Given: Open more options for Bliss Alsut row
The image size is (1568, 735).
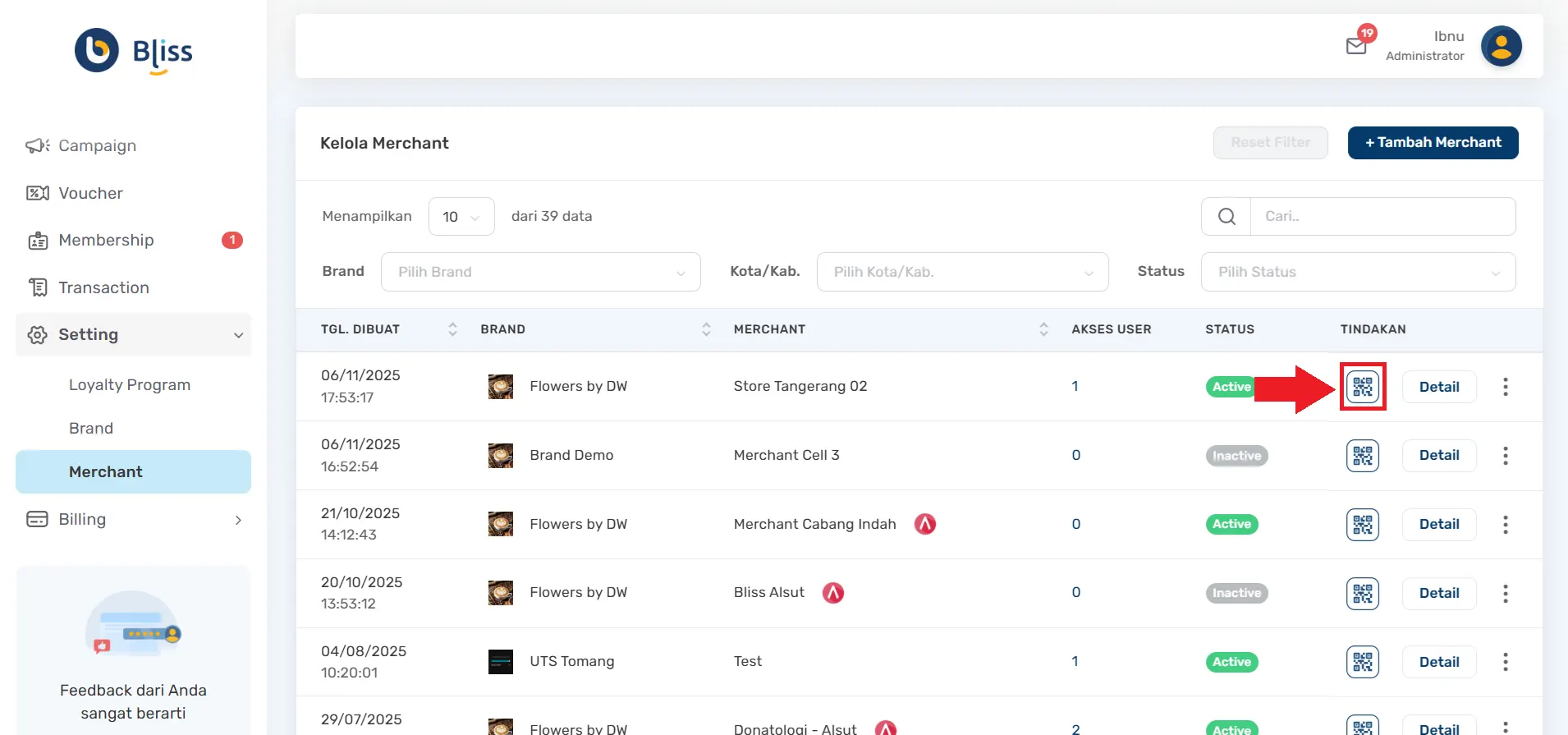Looking at the screenshot, I should (x=1505, y=593).
